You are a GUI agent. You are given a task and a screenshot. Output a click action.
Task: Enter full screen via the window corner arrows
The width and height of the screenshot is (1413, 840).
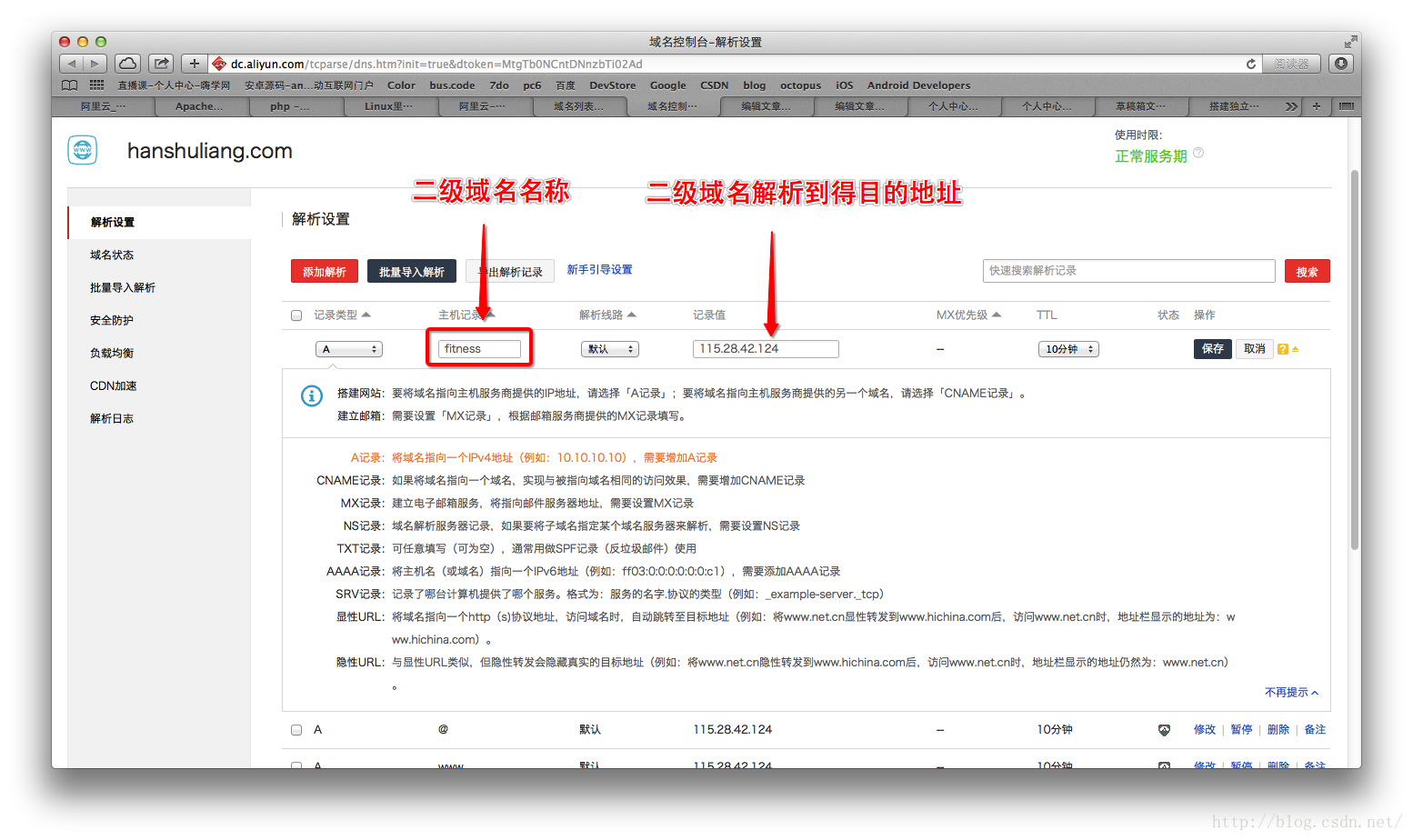click(x=1350, y=42)
